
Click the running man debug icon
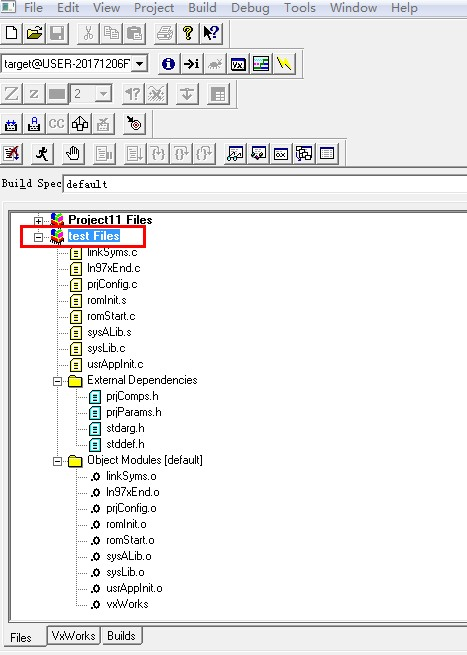pyautogui.click(x=42, y=154)
